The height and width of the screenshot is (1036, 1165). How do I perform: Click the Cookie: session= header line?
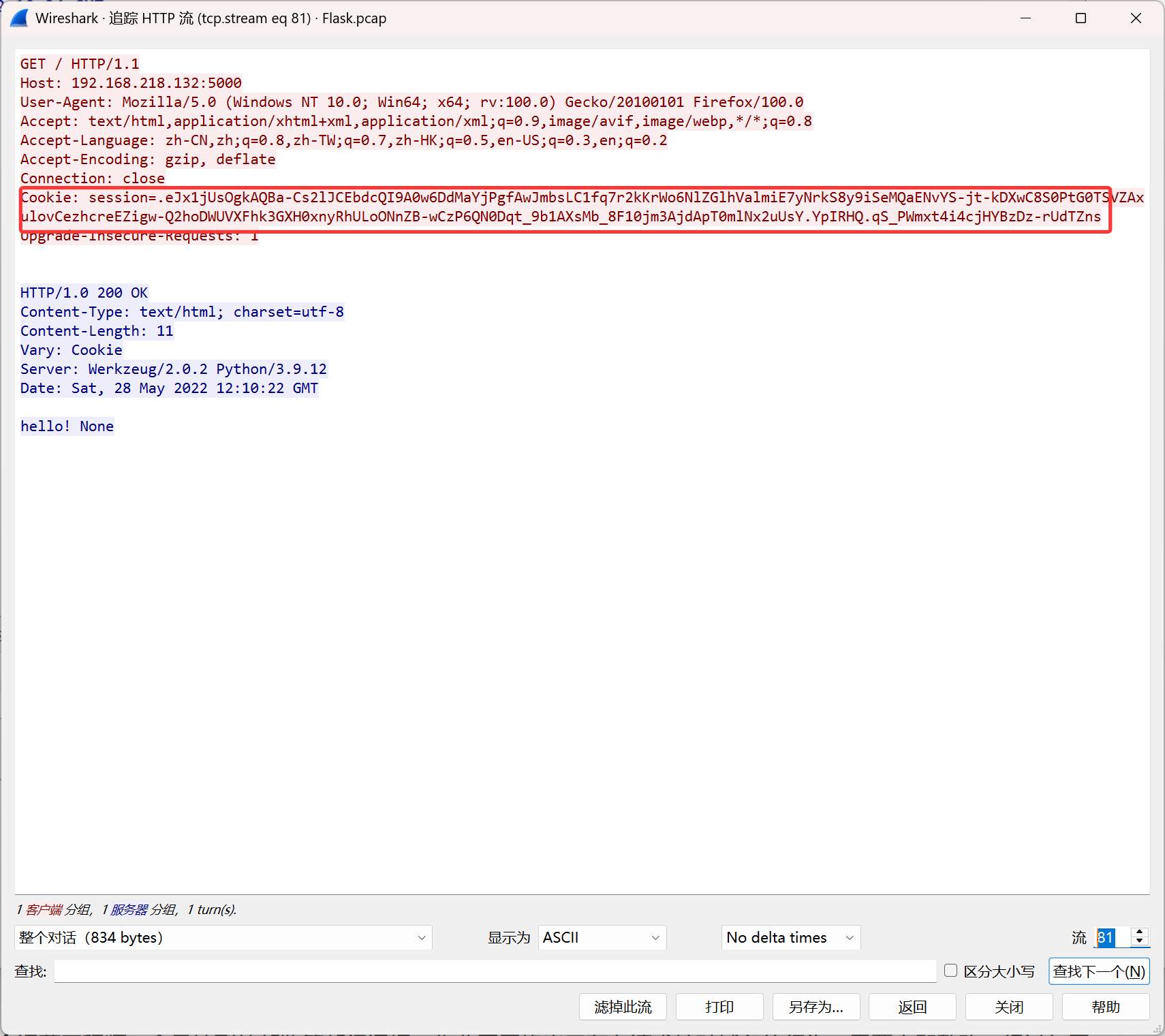click(x=582, y=198)
